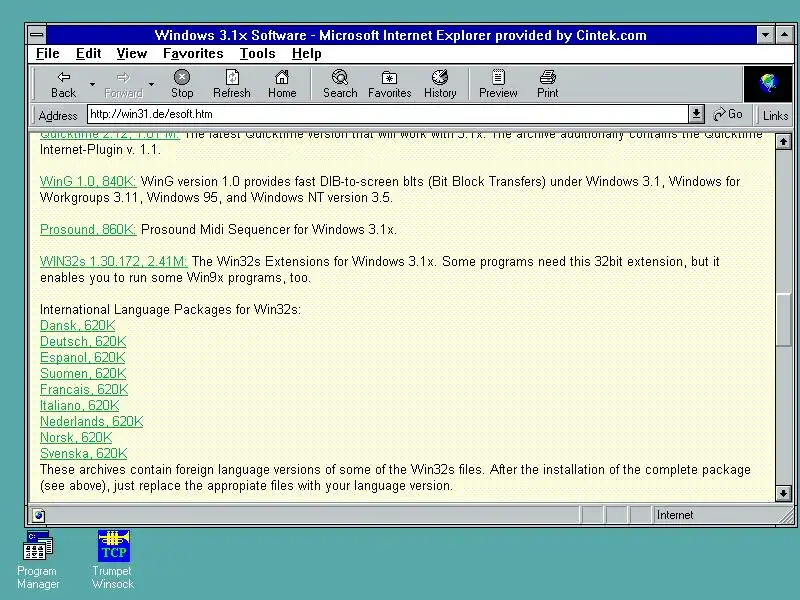Screen dimensions: 800x600
Task: Open the window control menu box
Action: tap(37, 35)
